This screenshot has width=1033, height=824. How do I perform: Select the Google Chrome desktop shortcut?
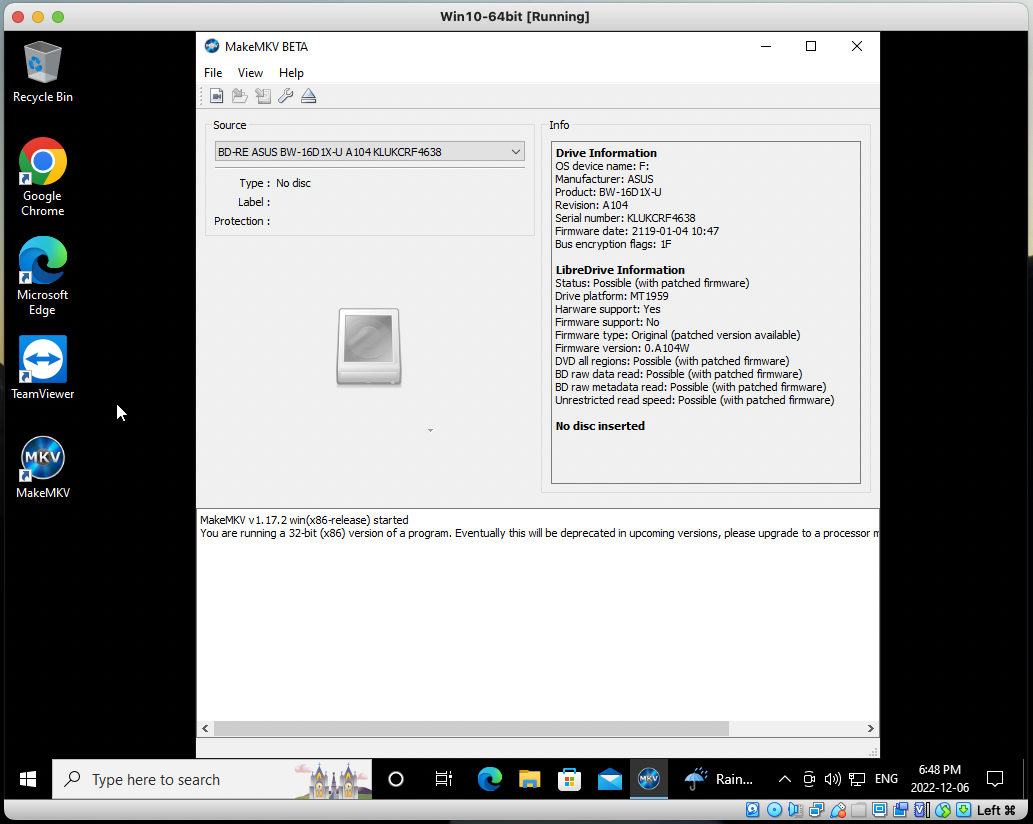[x=43, y=177]
